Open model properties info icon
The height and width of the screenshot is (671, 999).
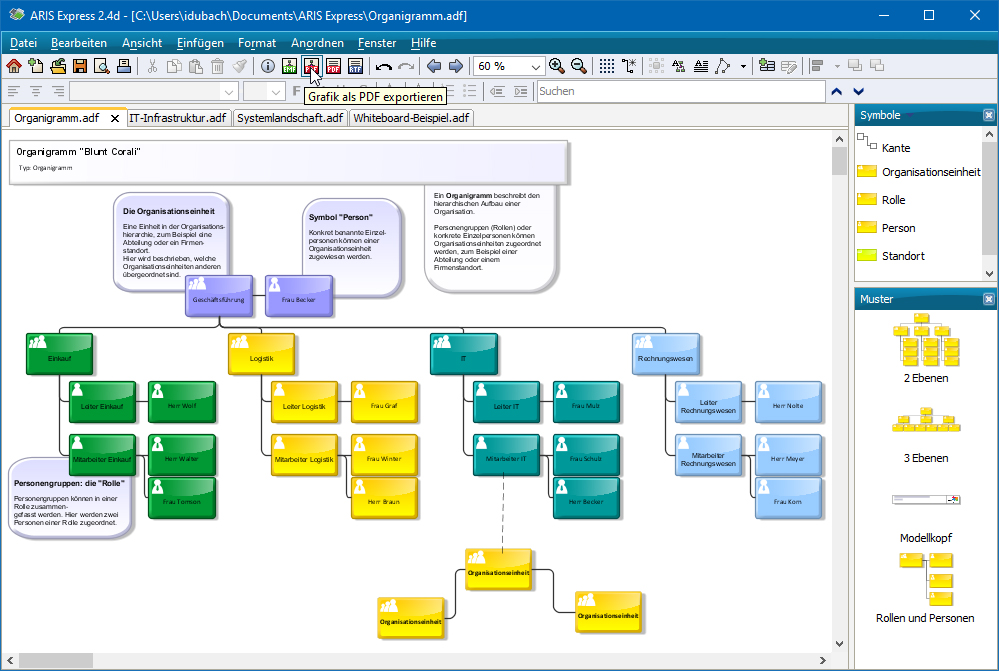[x=268, y=66]
